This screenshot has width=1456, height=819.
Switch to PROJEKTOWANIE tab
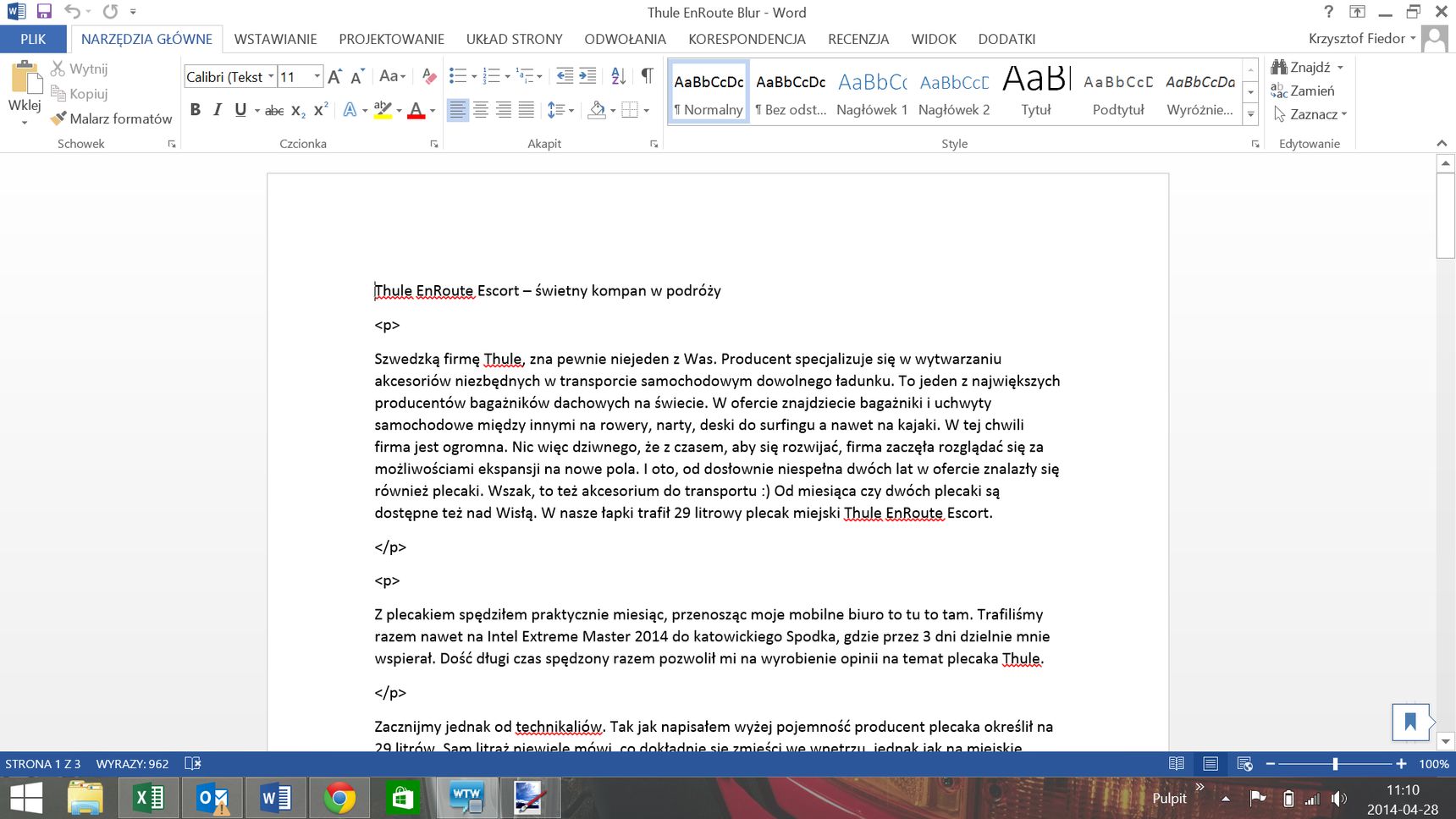[x=391, y=39]
